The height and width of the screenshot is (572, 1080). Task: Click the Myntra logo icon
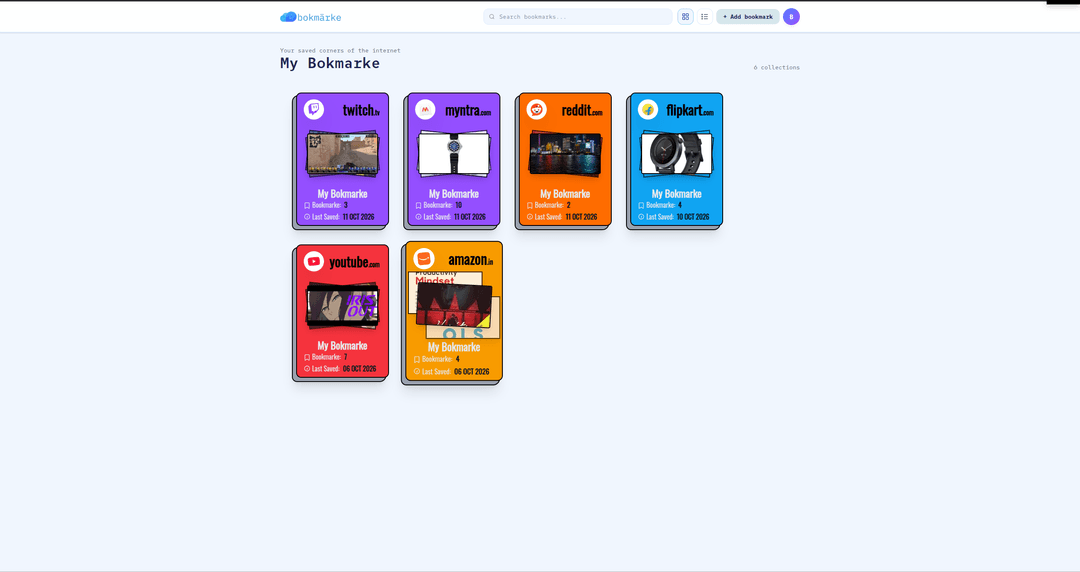point(425,110)
